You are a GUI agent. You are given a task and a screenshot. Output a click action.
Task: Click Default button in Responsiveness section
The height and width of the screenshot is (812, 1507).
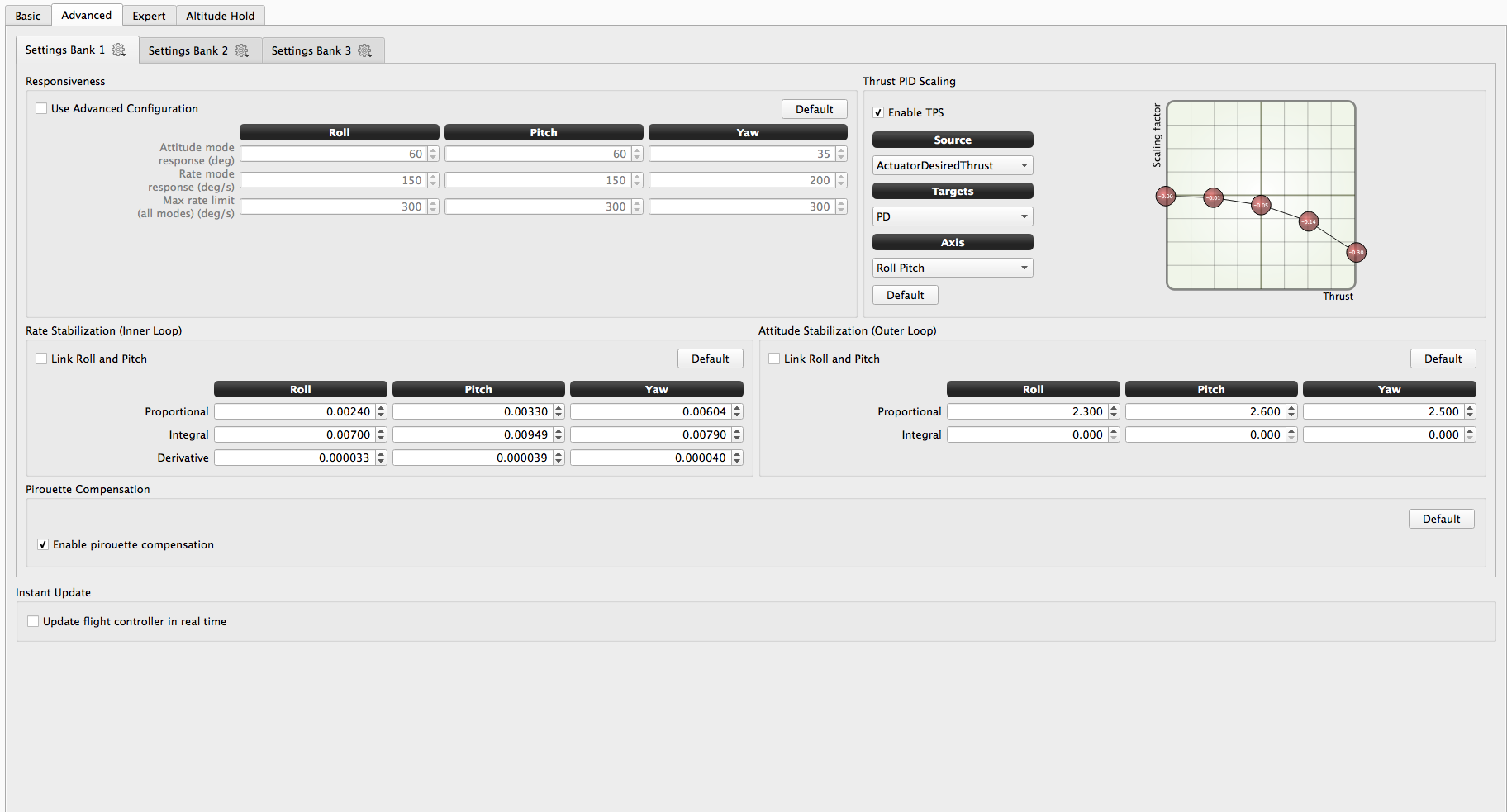(x=814, y=109)
